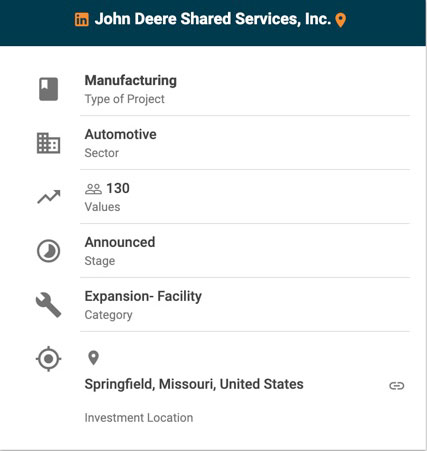Click the building icon next to Sector
Viewport: 427px width, 451px height.
(x=49, y=143)
